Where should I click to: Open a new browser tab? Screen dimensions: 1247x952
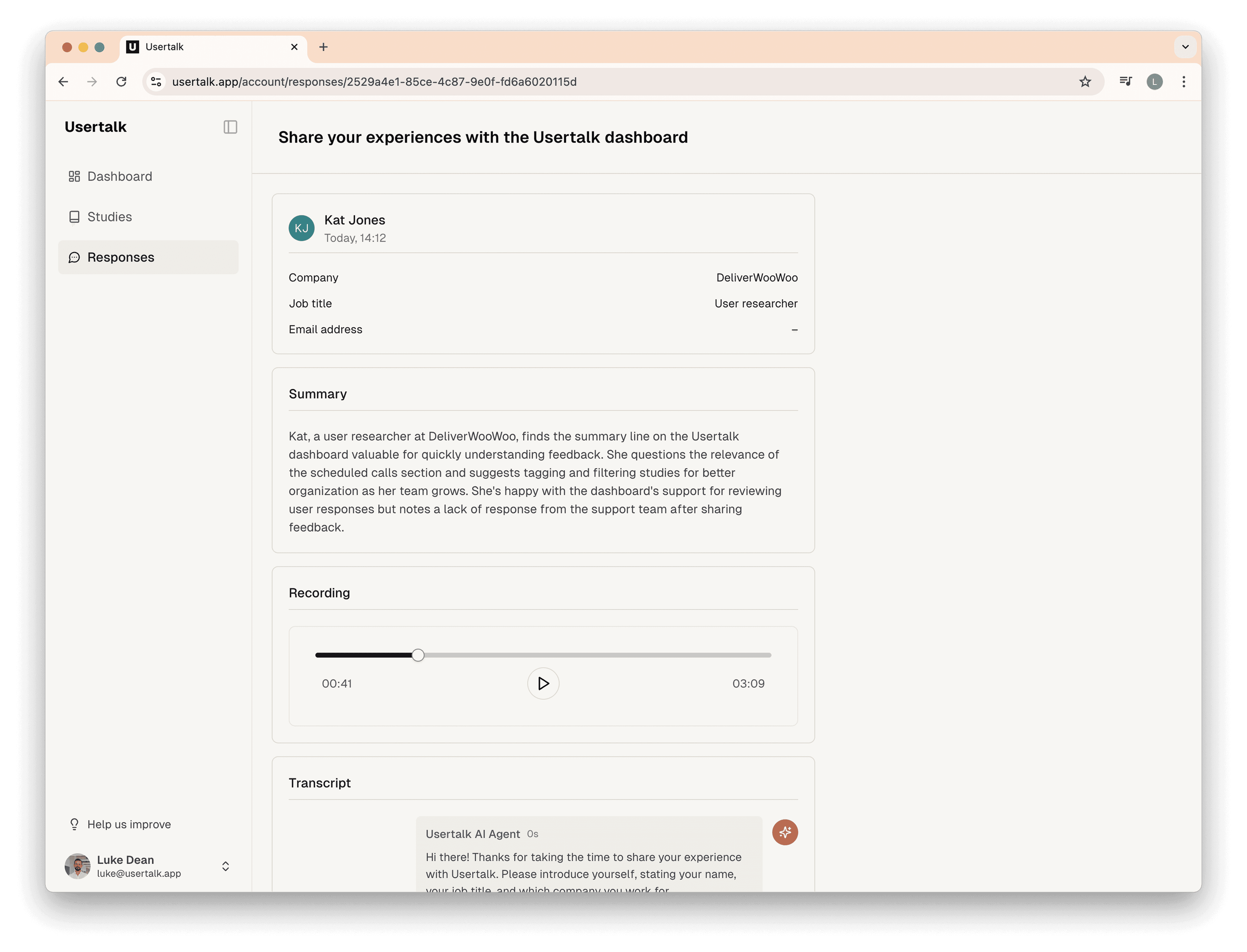323,47
